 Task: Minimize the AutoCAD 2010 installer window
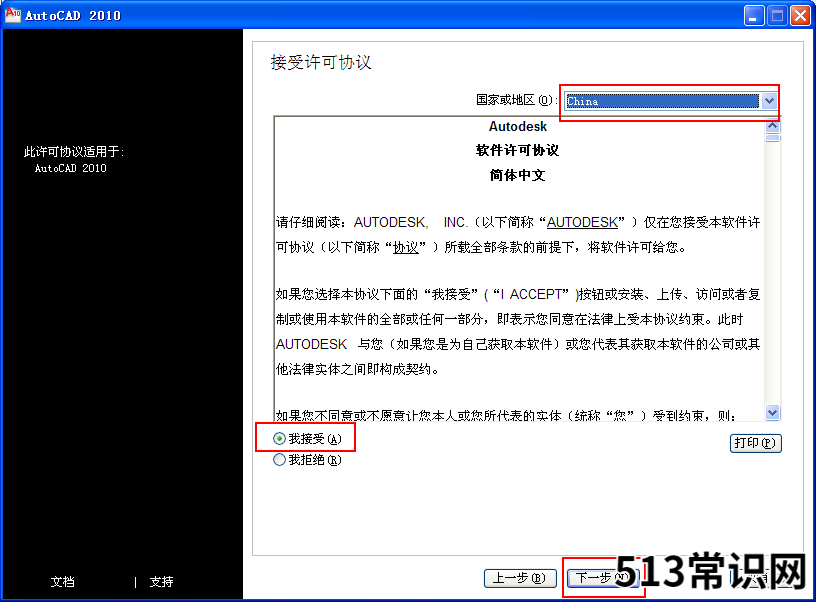click(x=753, y=16)
